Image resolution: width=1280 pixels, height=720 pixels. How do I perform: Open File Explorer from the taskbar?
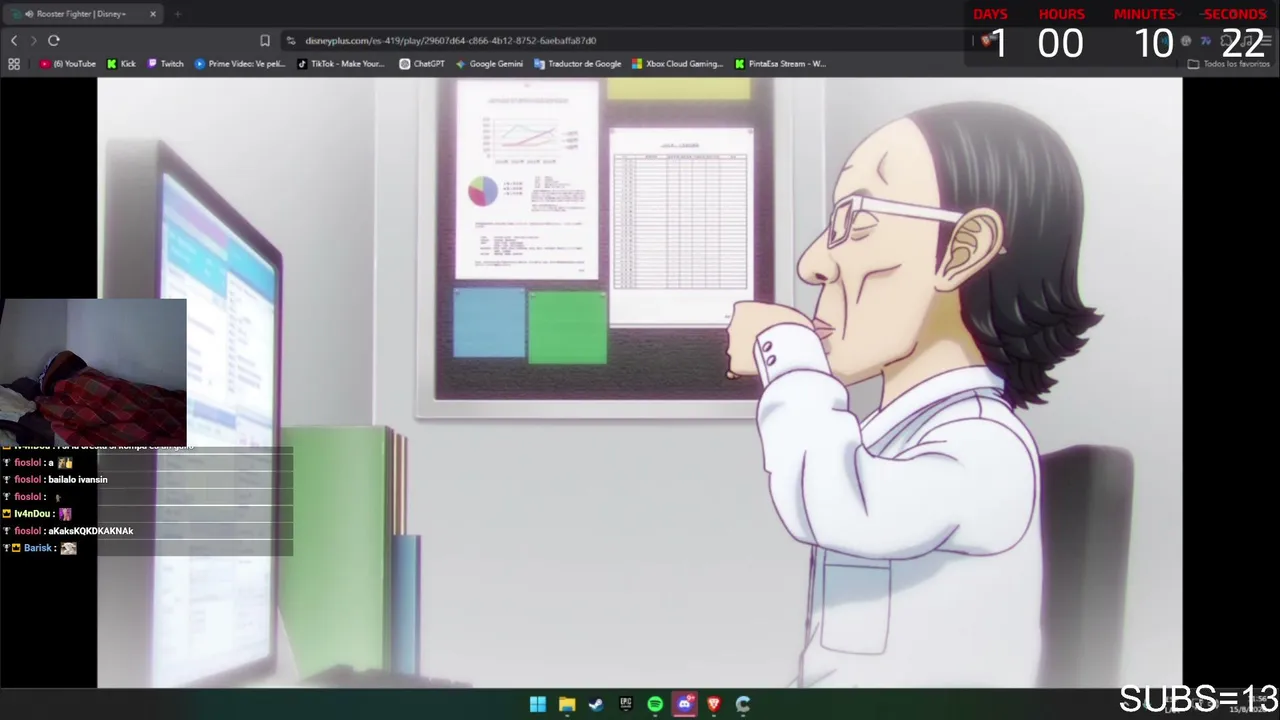point(567,704)
